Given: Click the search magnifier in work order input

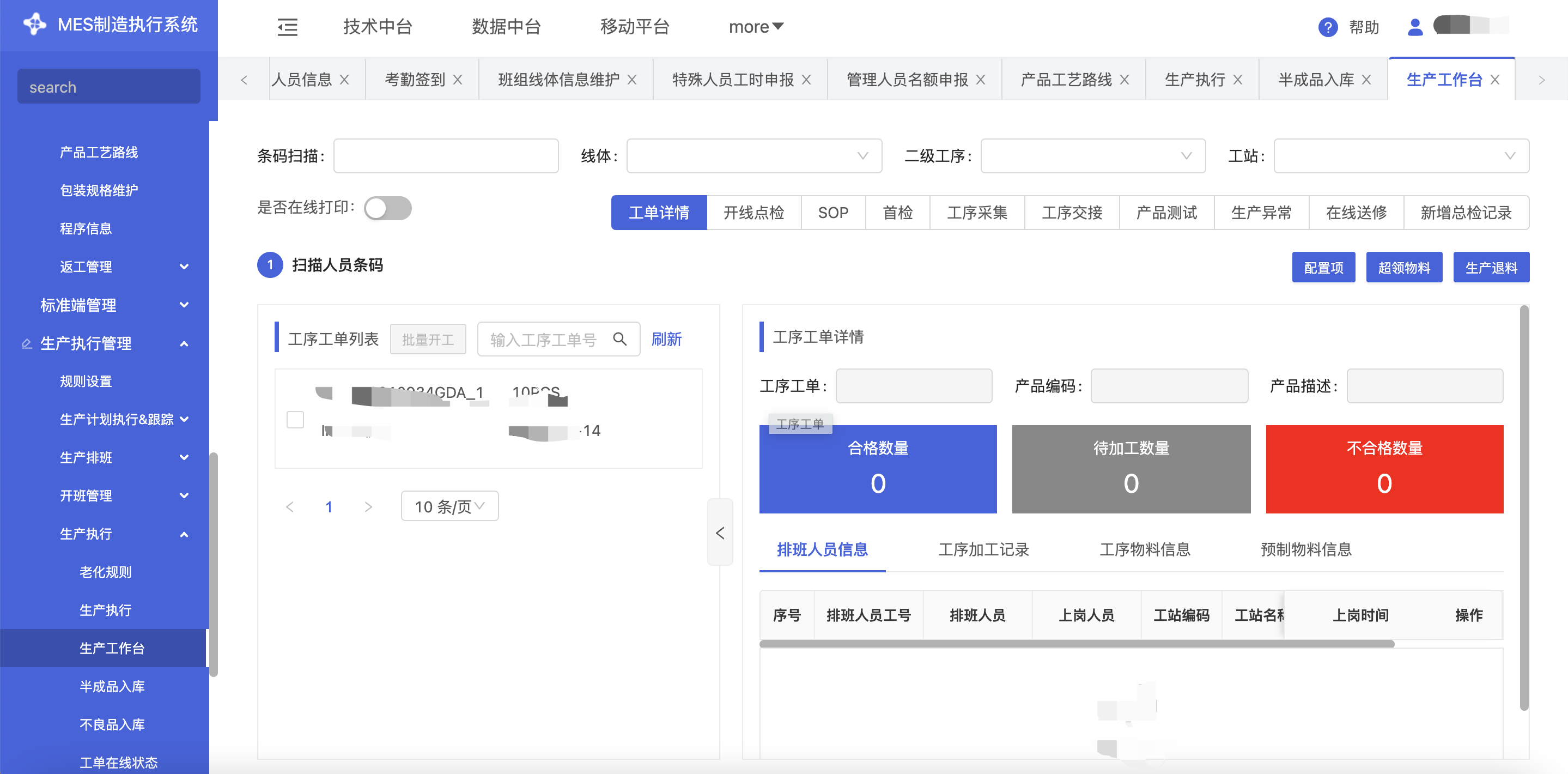Looking at the screenshot, I should pyautogui.click(x=619, y=339).
